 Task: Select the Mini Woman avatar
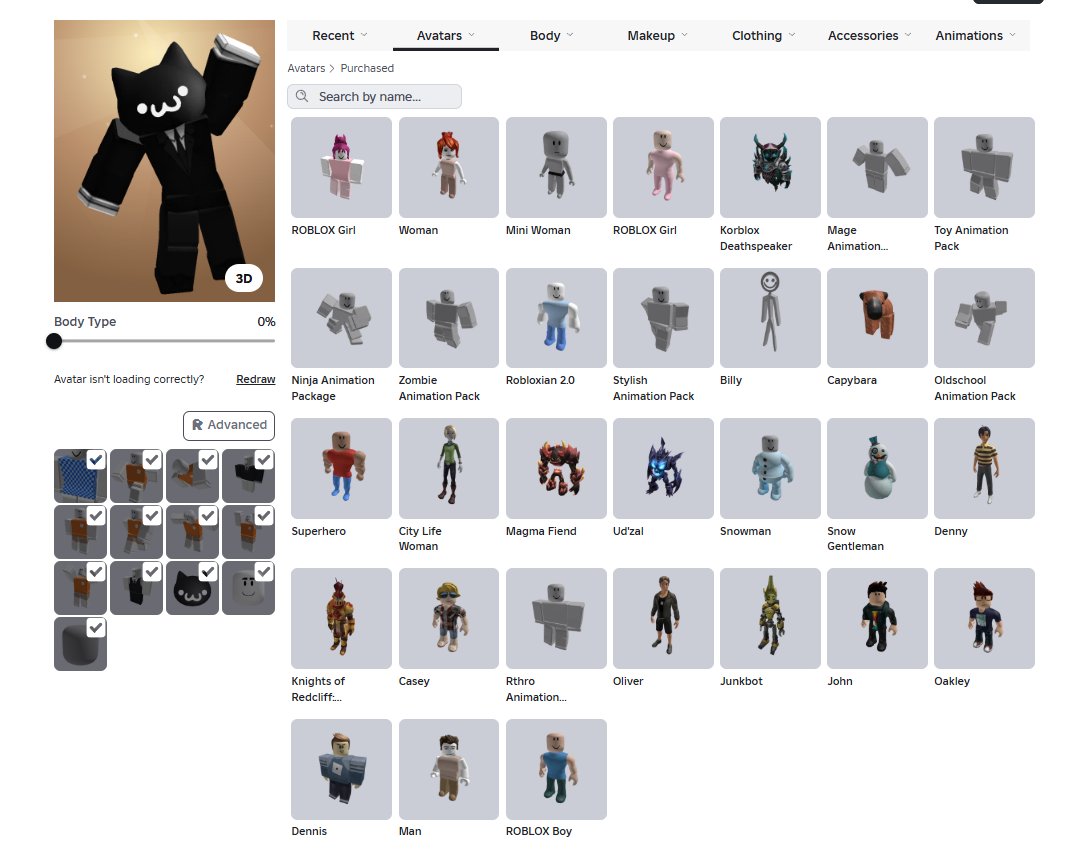coord(556,168)
